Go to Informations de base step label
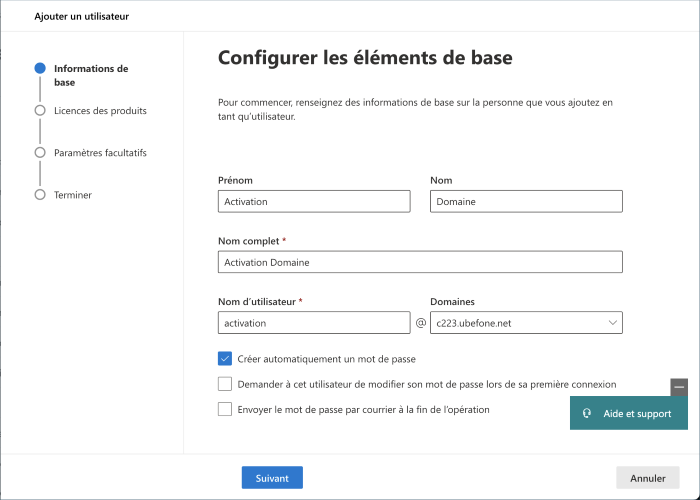The width and height of the screenshot is (700, 500). pos(91,75)
